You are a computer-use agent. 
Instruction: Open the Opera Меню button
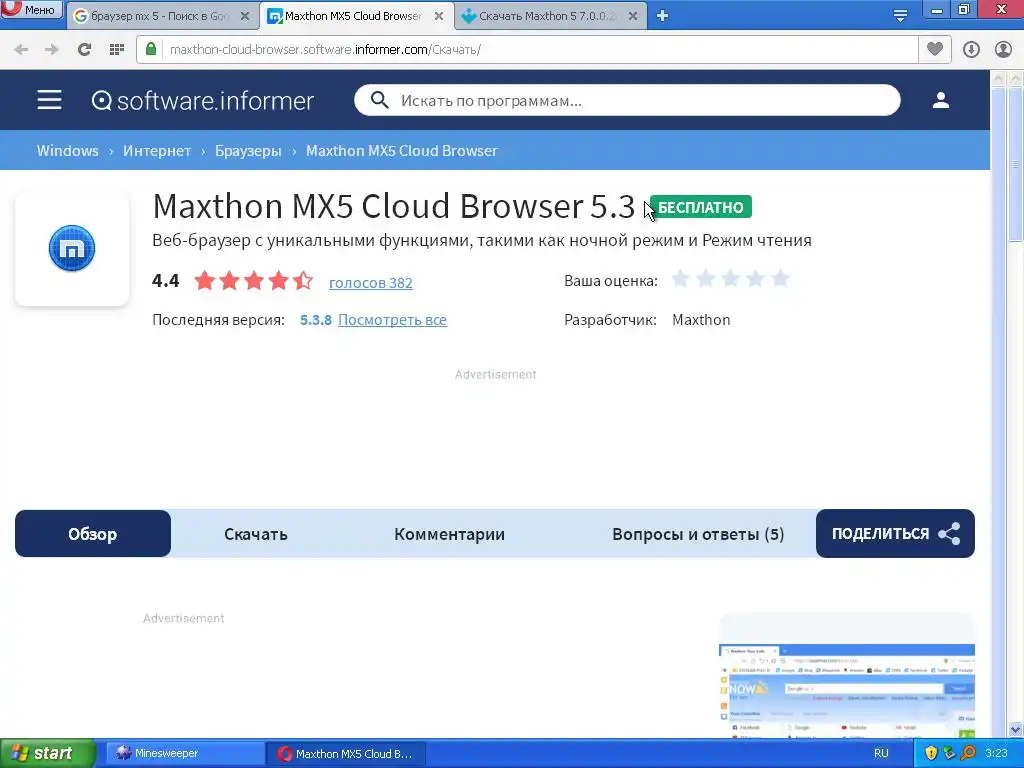click(x=31, y=9)
